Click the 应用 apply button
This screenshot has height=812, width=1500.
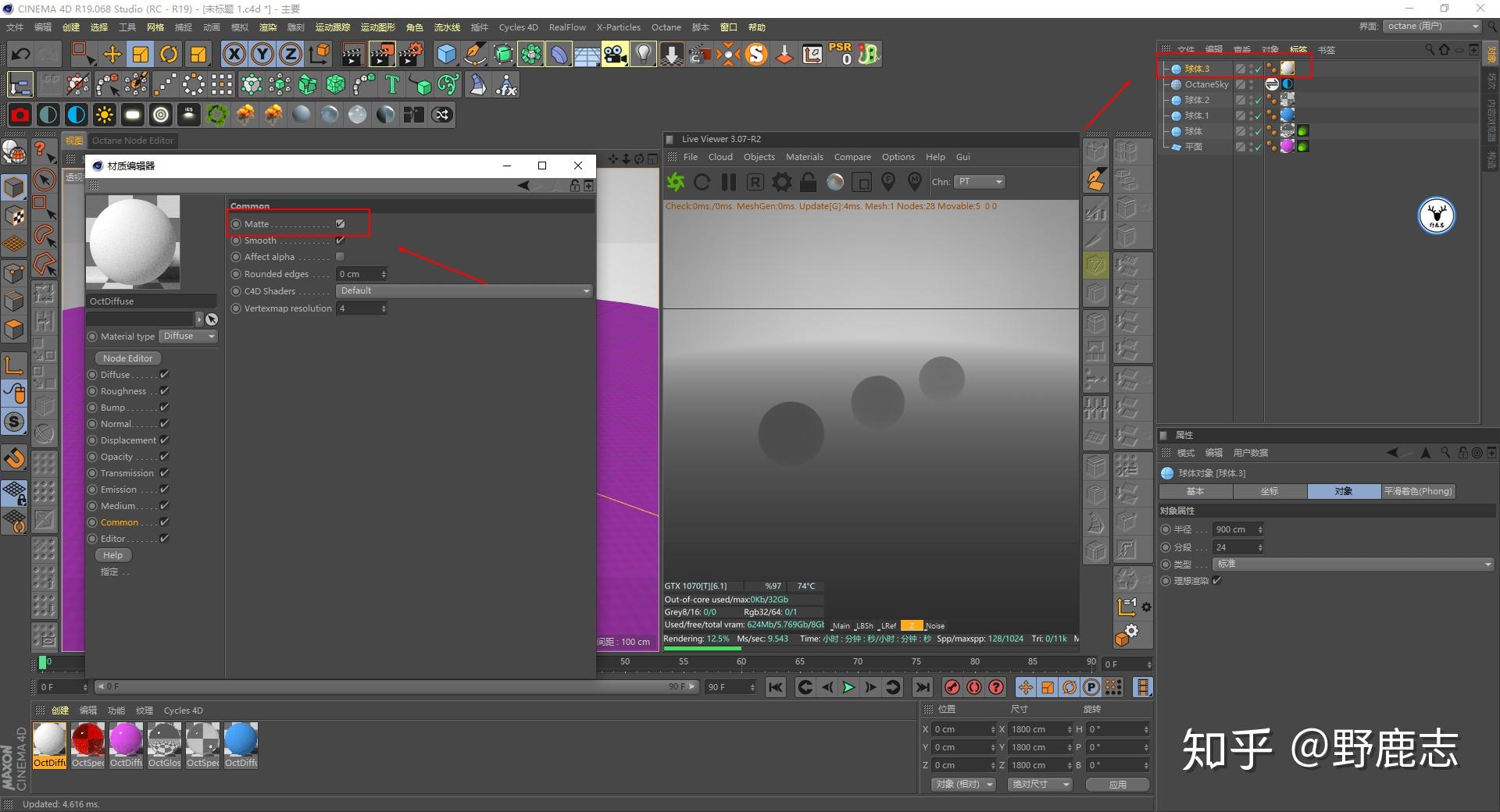(x=1117, y=784)
